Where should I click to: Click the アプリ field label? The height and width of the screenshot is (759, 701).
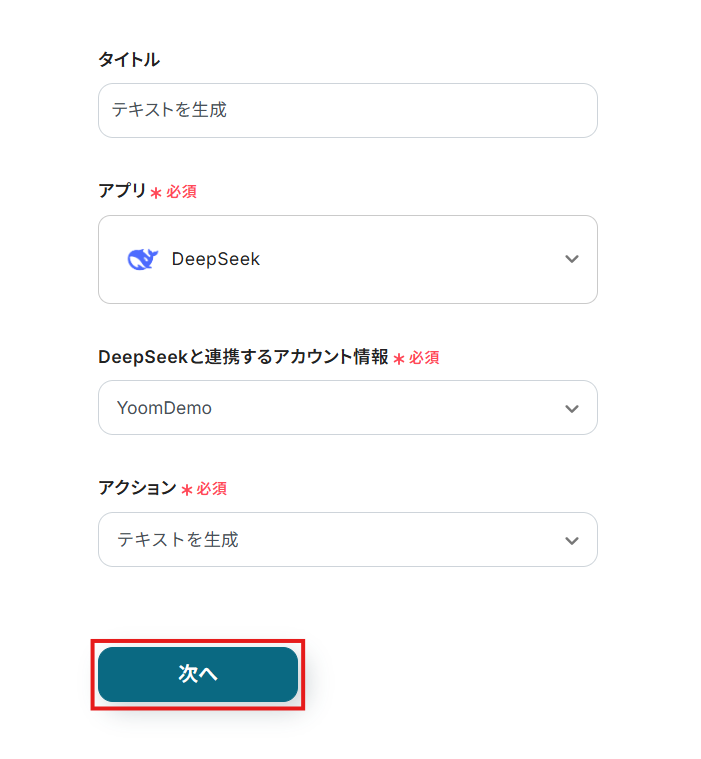pos(122,191)
